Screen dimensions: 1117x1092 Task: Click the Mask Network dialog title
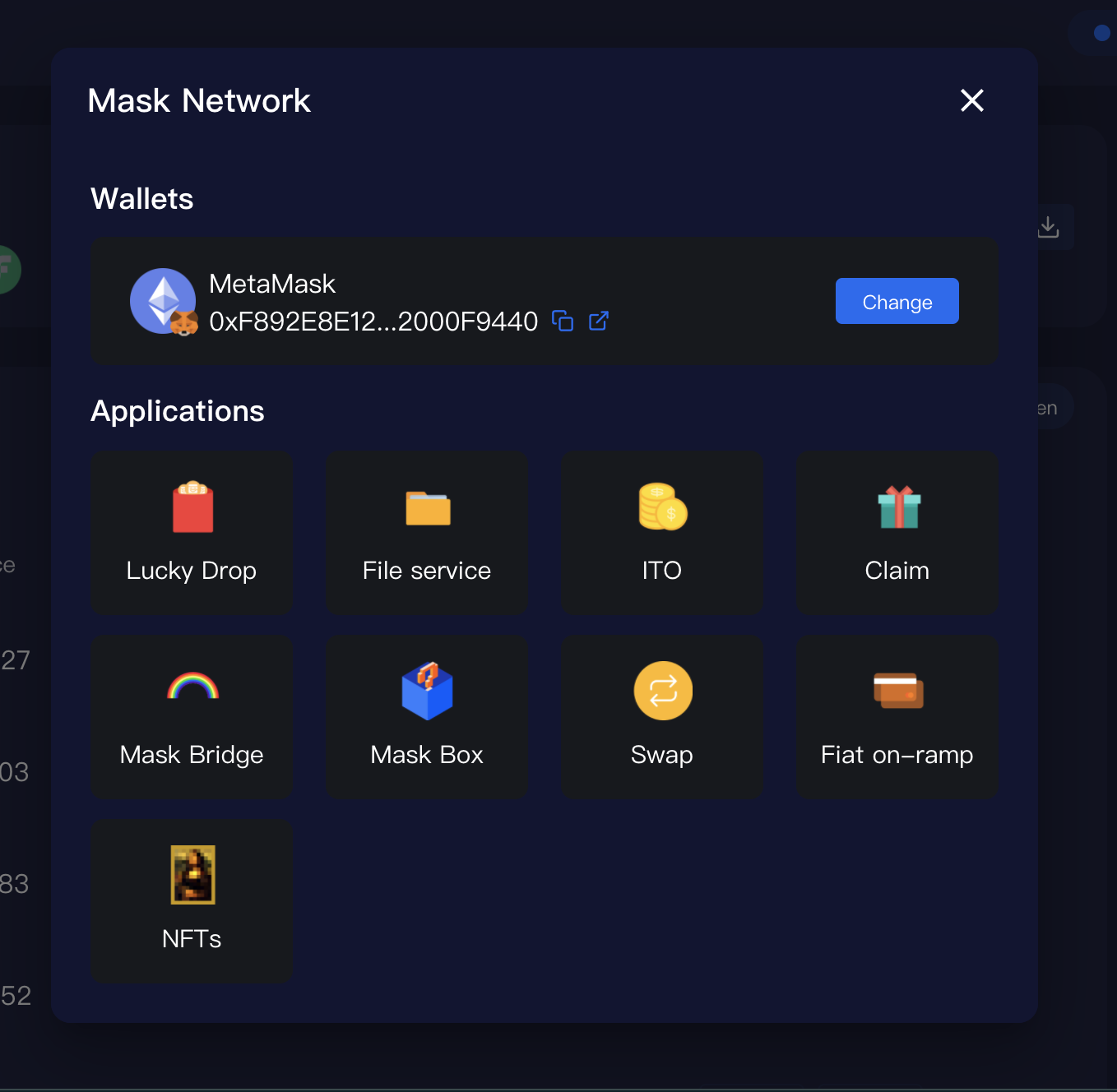(199, 101)
